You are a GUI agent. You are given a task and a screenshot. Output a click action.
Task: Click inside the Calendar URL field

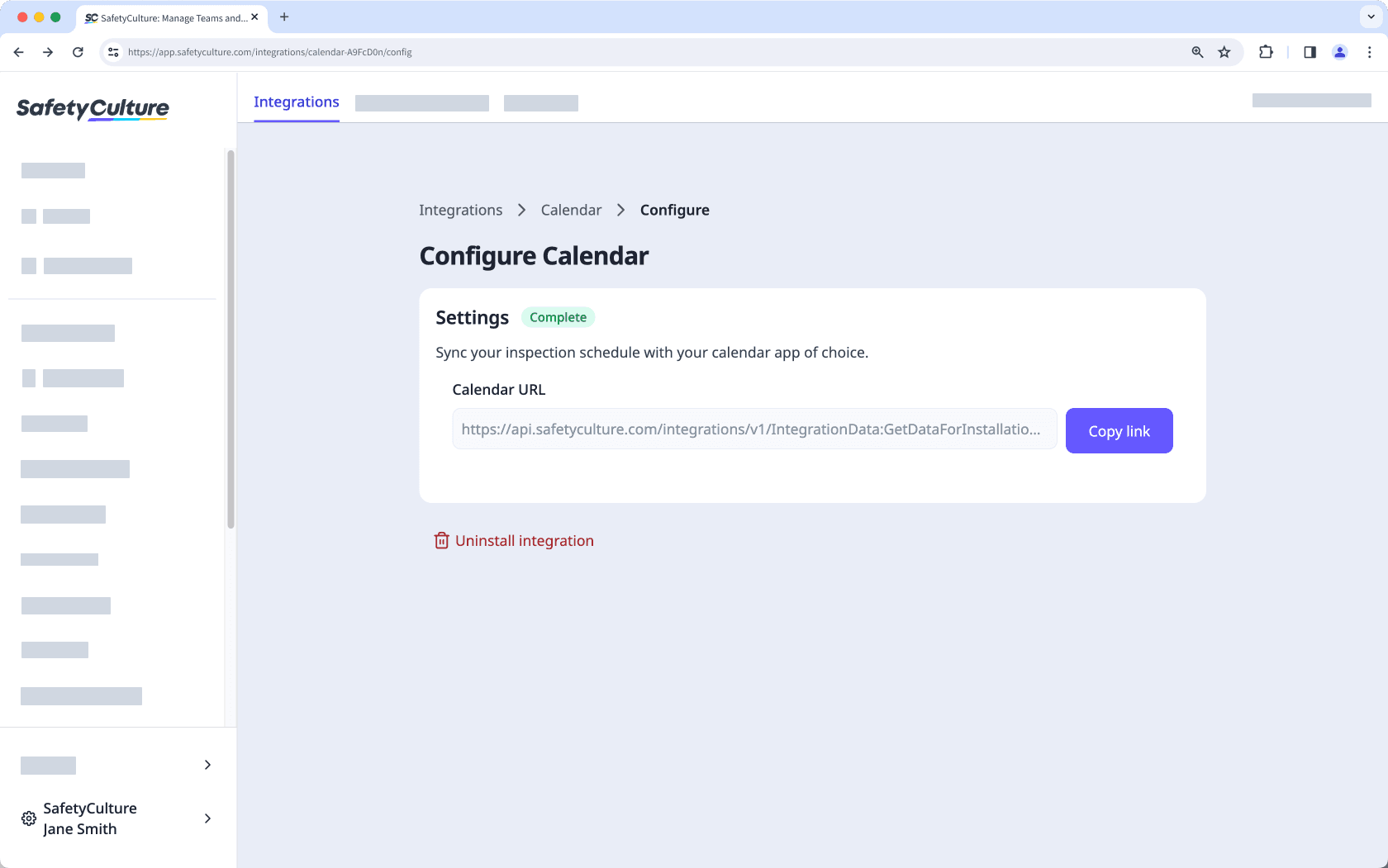(x=753, y=429)
